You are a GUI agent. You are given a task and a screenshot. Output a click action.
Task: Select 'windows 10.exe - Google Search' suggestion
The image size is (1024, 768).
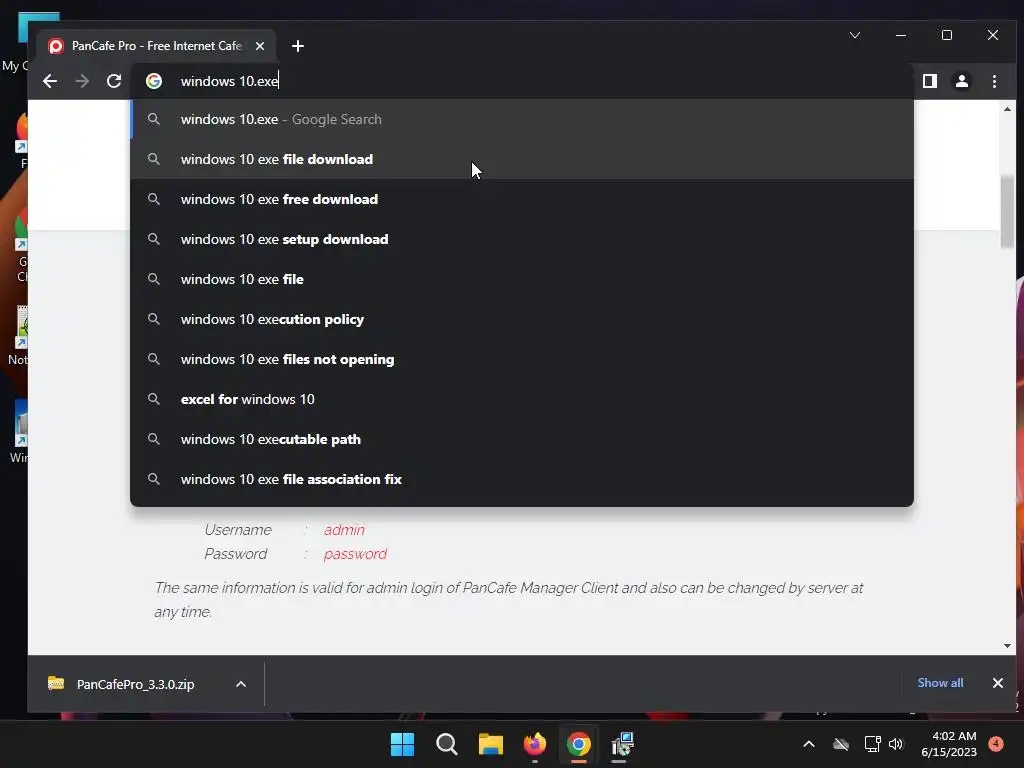[522, 119]
